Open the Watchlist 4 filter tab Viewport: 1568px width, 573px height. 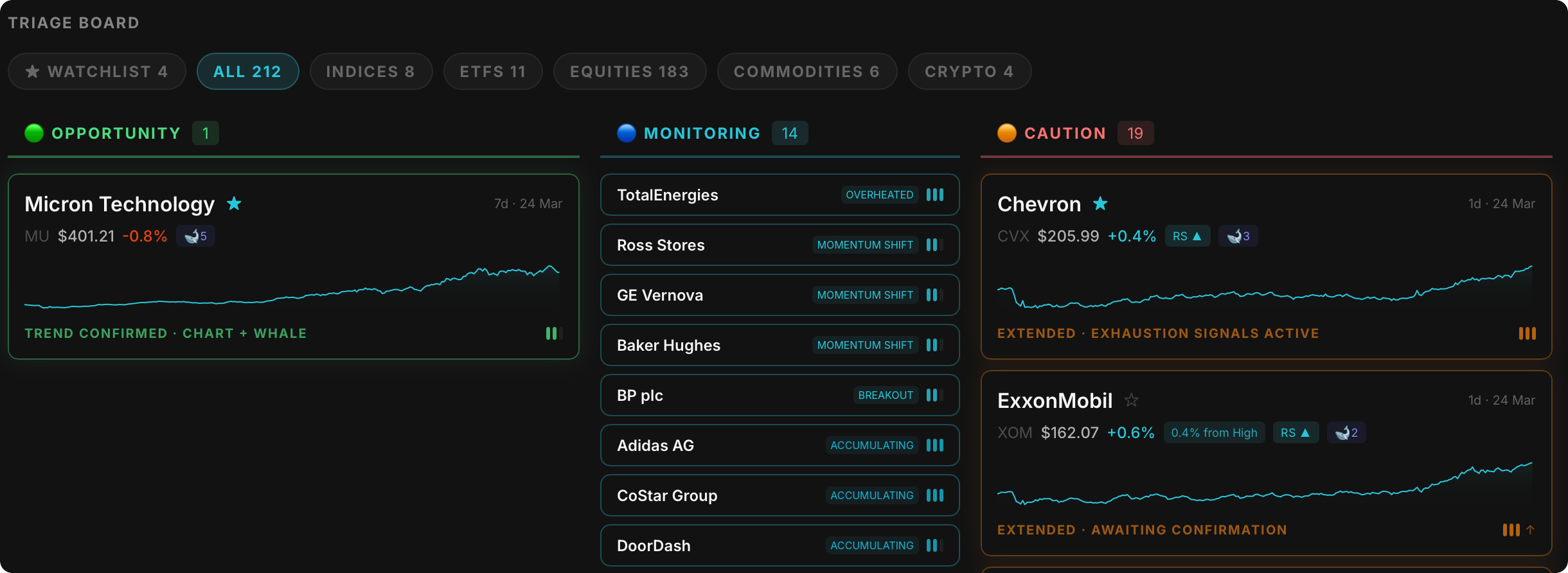[97, 71]
